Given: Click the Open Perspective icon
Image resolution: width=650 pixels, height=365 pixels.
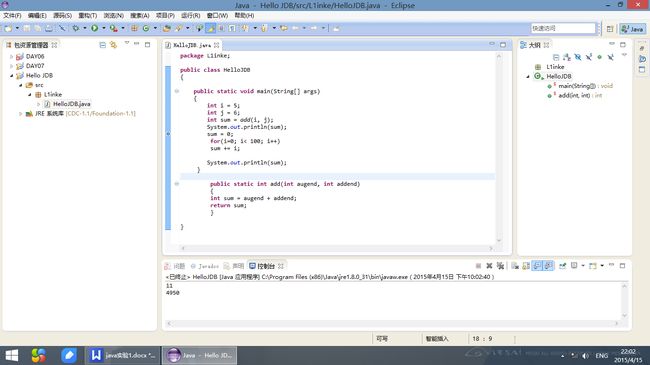Looking at the screenshot, I should click(610, 29).
